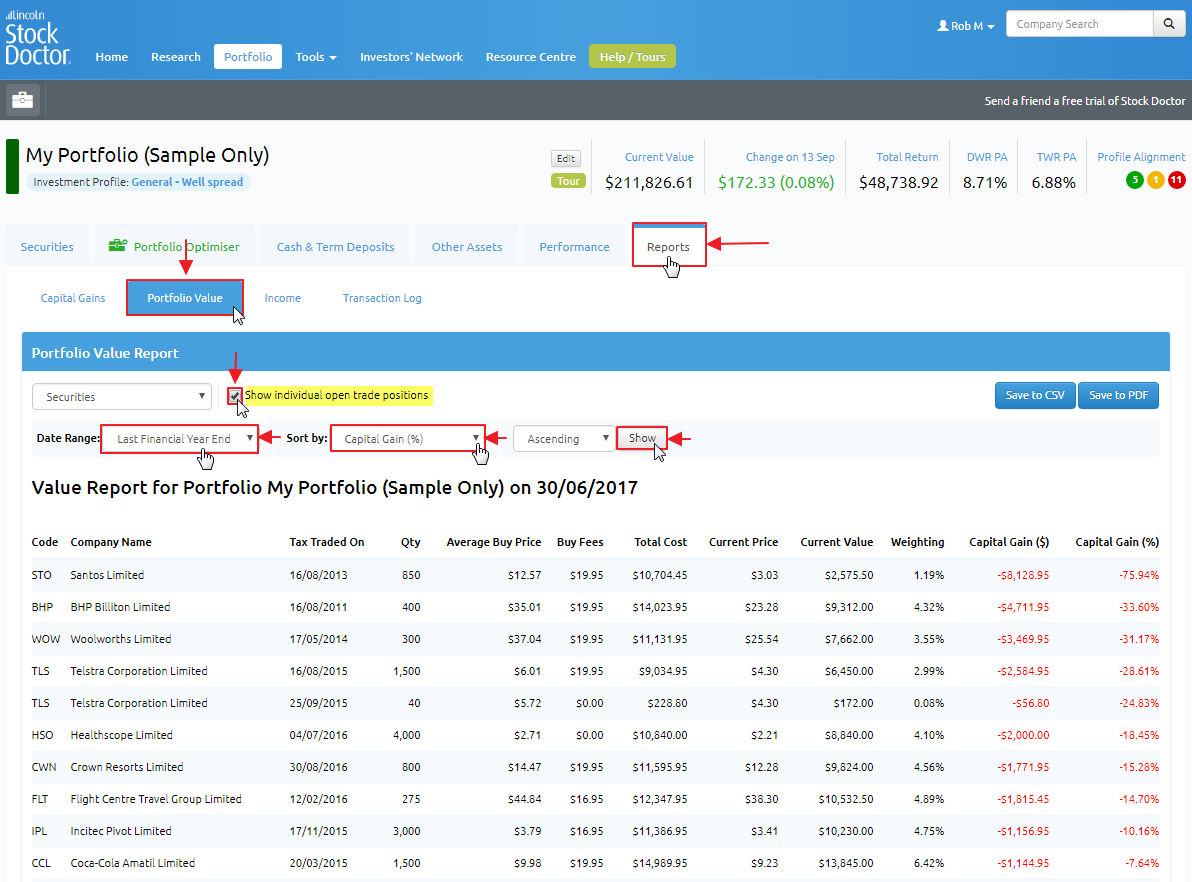Click into the Company Search field
This screenshot has height=882, width=1192.
click(1079, 24)
